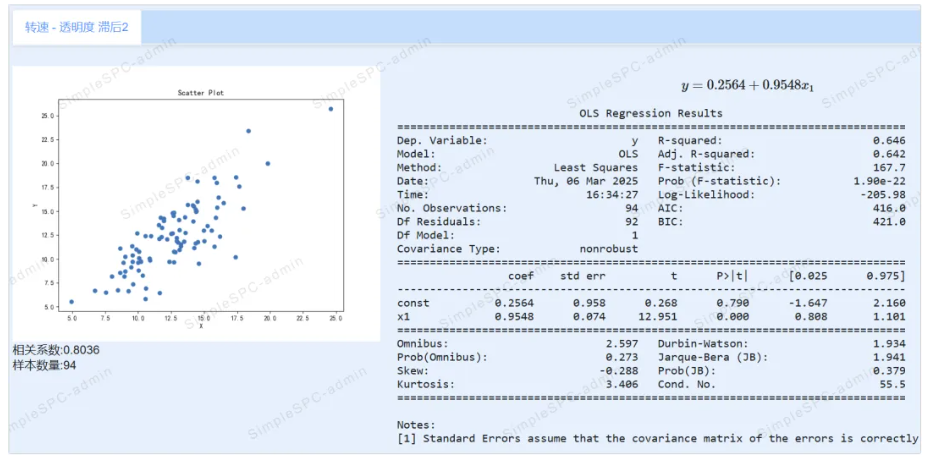Click the const coefficient row
925x459 pixels.
(x=650, y=303)
